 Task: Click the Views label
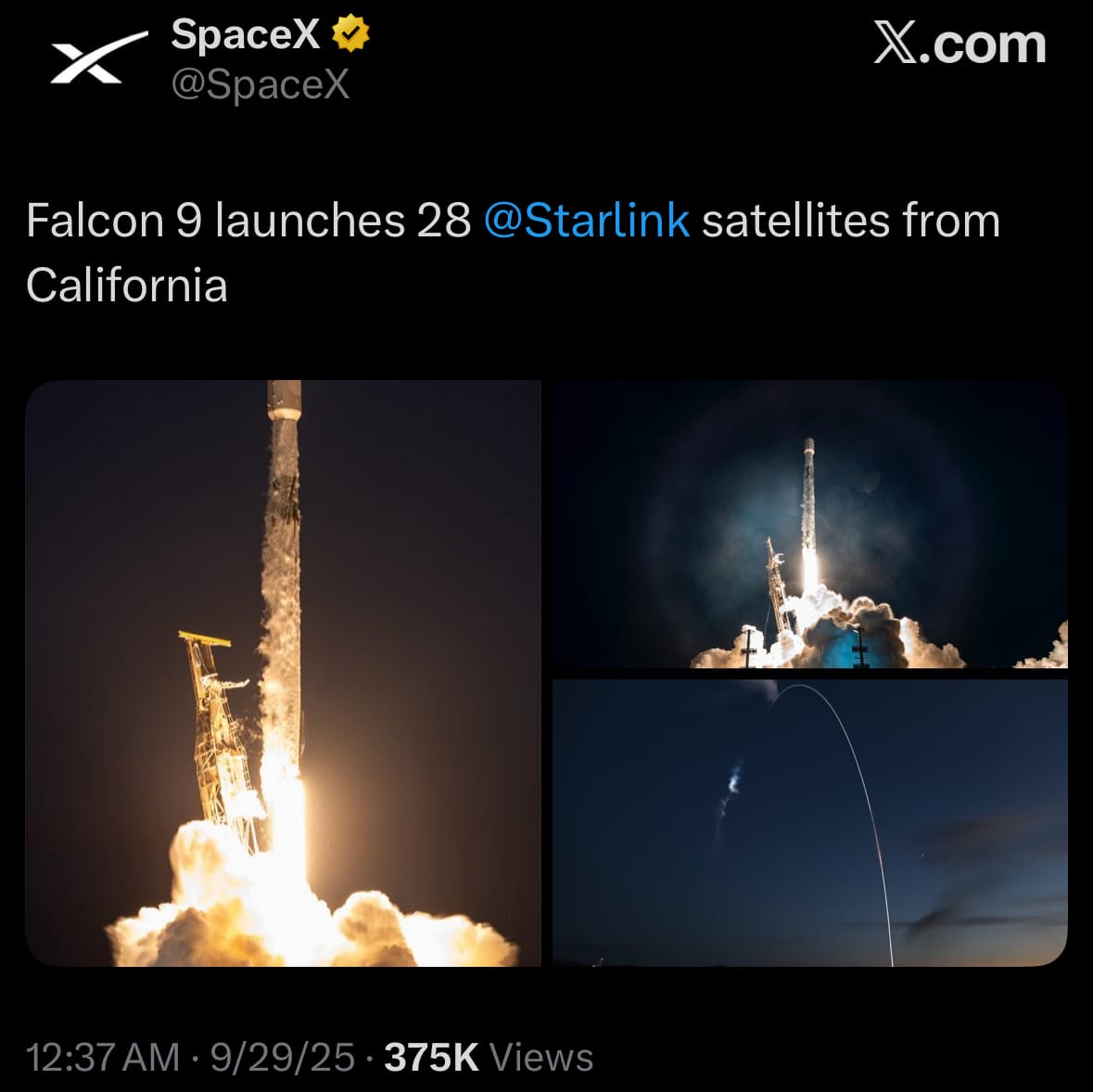541,1058
